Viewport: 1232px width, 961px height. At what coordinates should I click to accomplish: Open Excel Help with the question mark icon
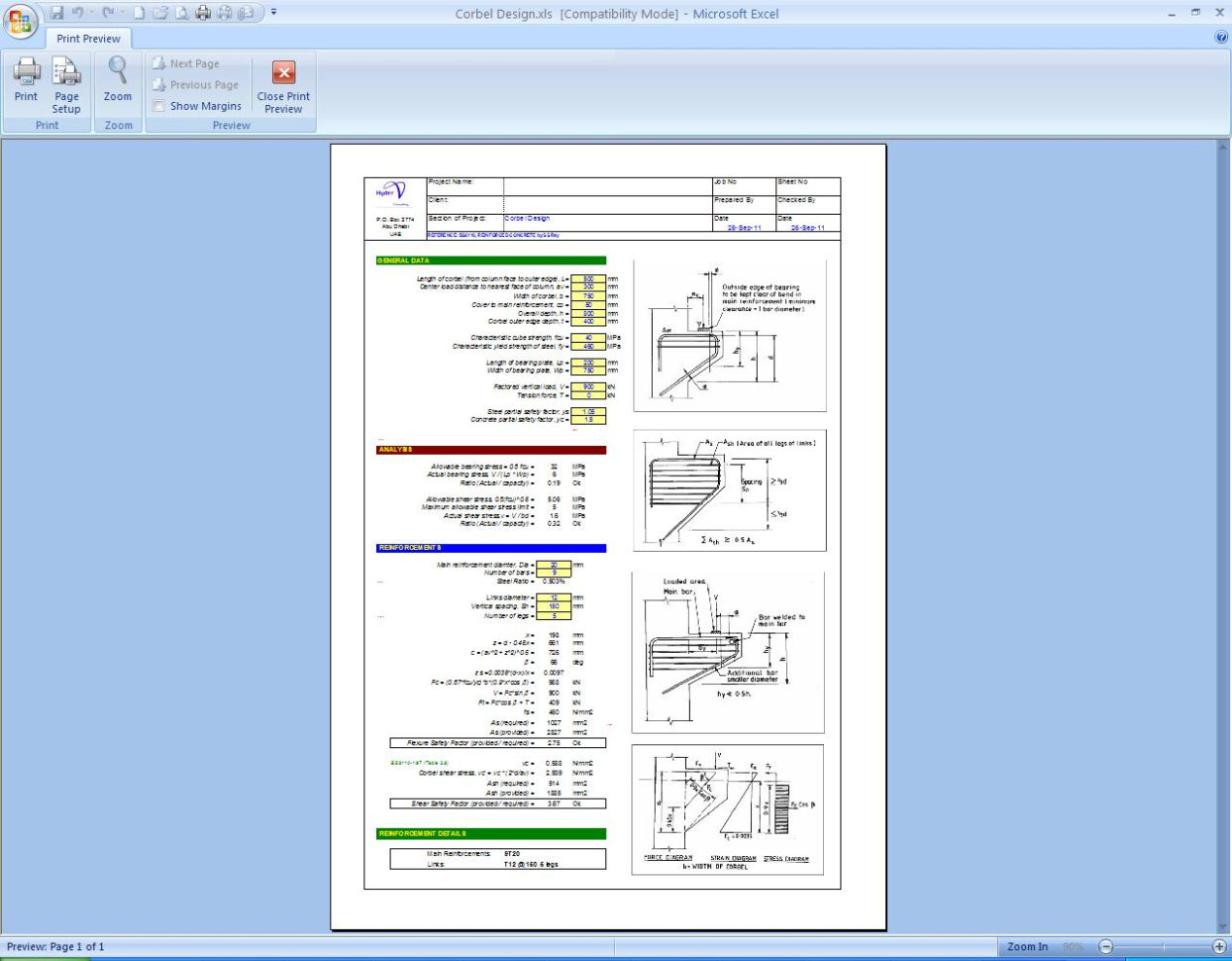1220,37
